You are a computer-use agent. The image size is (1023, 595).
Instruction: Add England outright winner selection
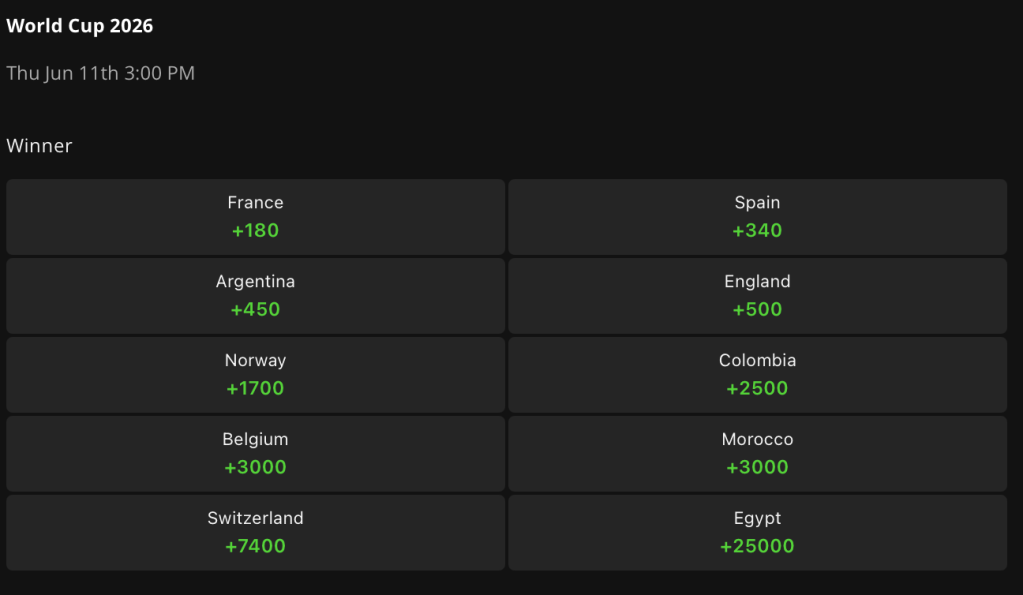point(757,296)
